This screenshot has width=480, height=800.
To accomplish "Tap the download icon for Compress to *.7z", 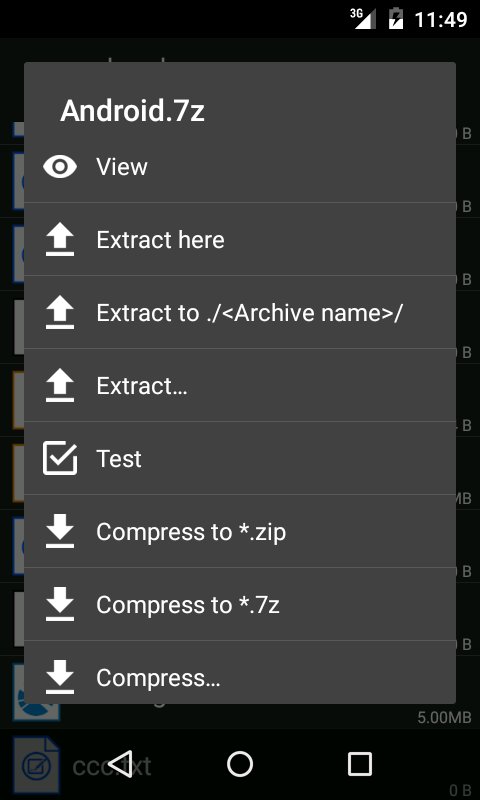I will (x=60, y=604).
